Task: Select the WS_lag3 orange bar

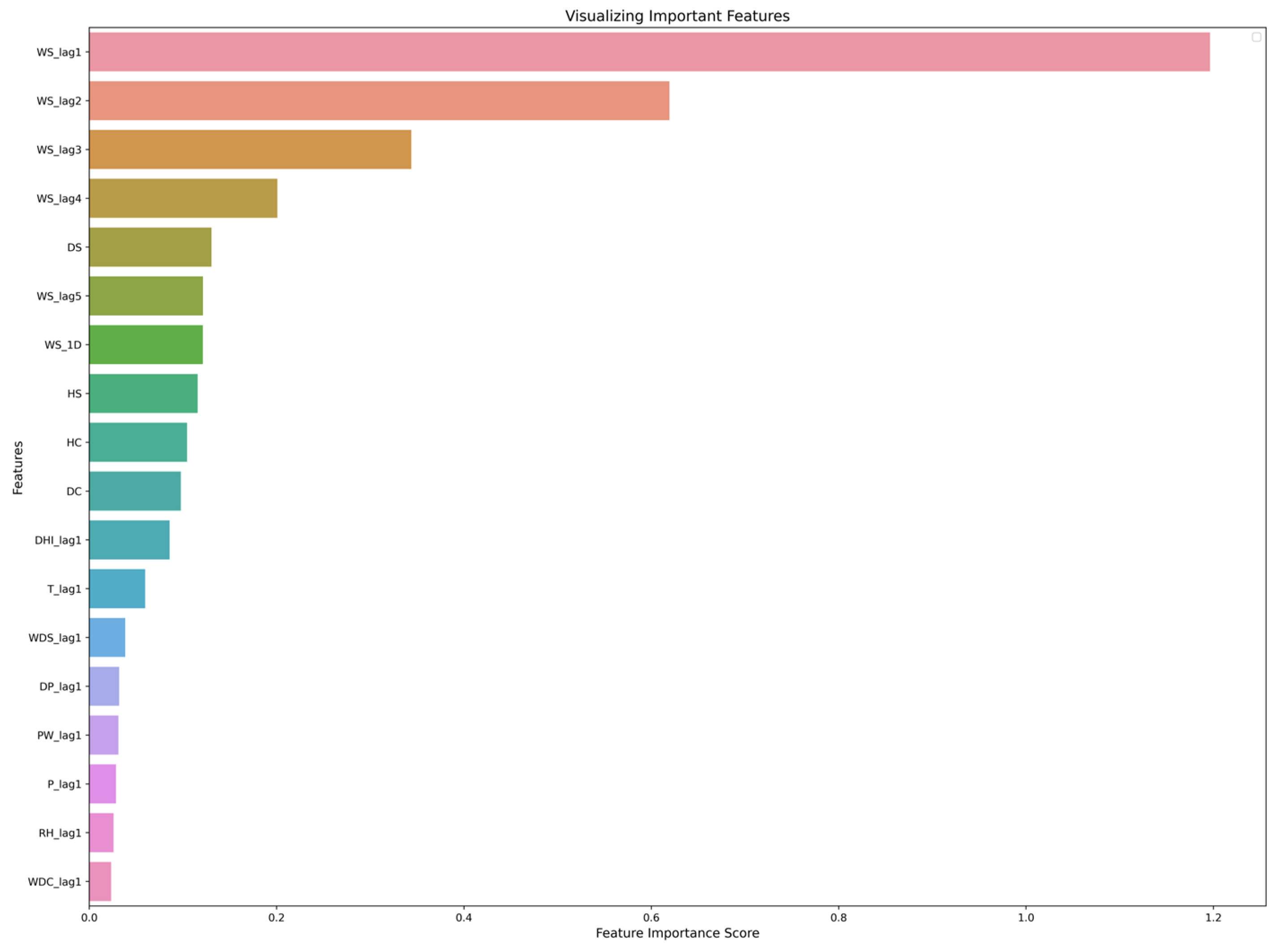Action: [x=250, y=149]
